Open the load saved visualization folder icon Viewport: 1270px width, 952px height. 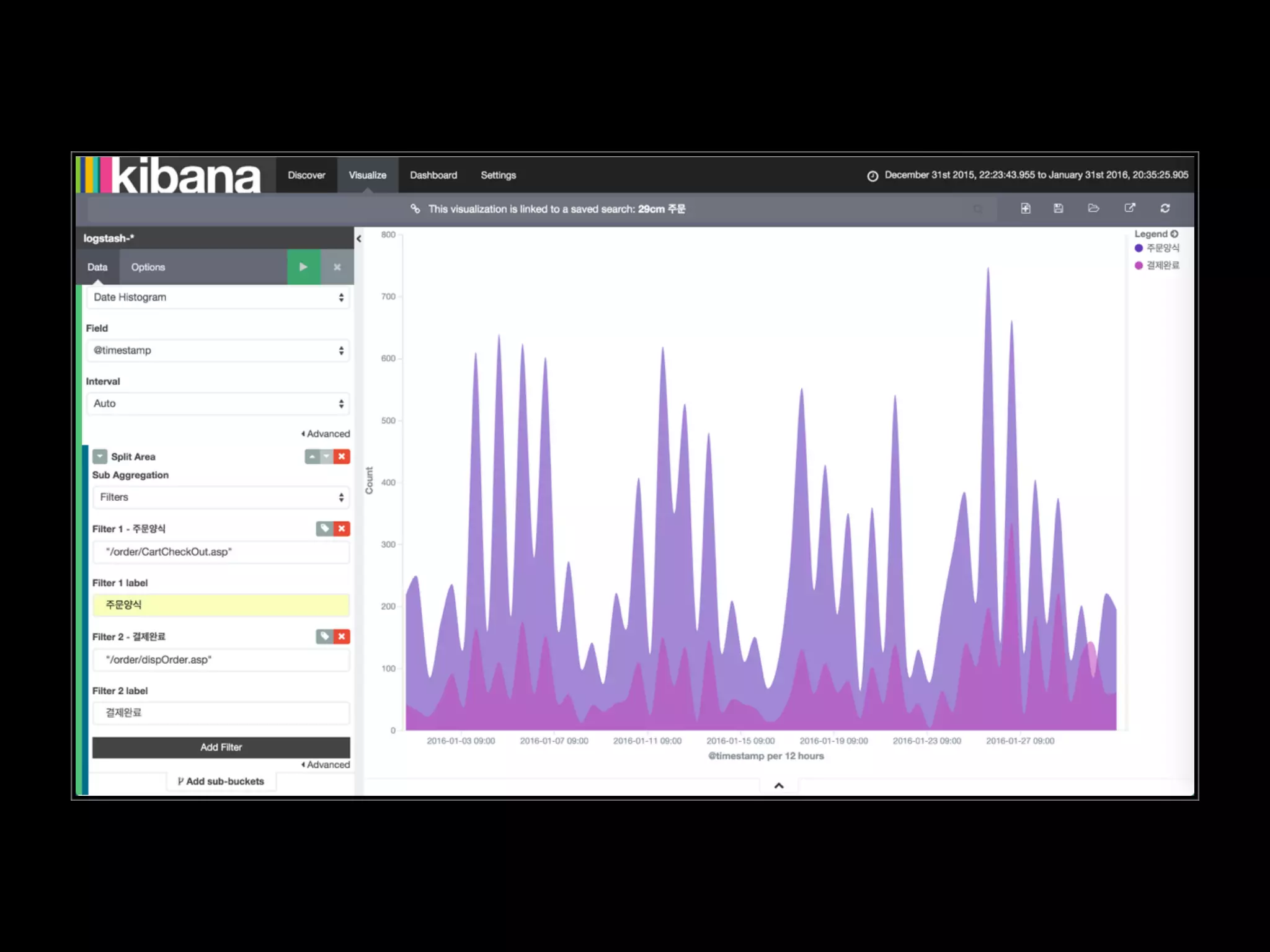click(1093, 208)
